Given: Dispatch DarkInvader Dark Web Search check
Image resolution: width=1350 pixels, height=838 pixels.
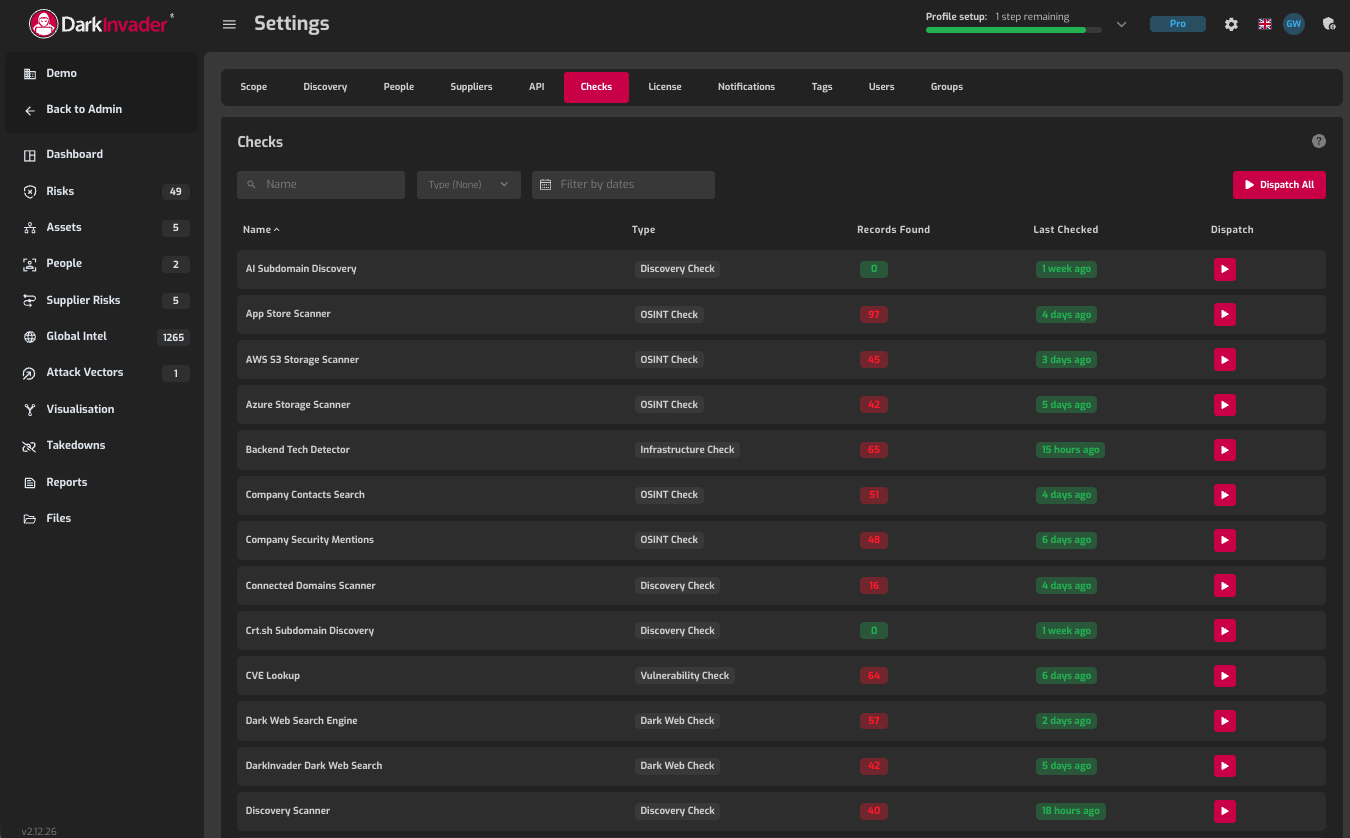Looking at the screenshot, I should click(x=1224, y=766).
